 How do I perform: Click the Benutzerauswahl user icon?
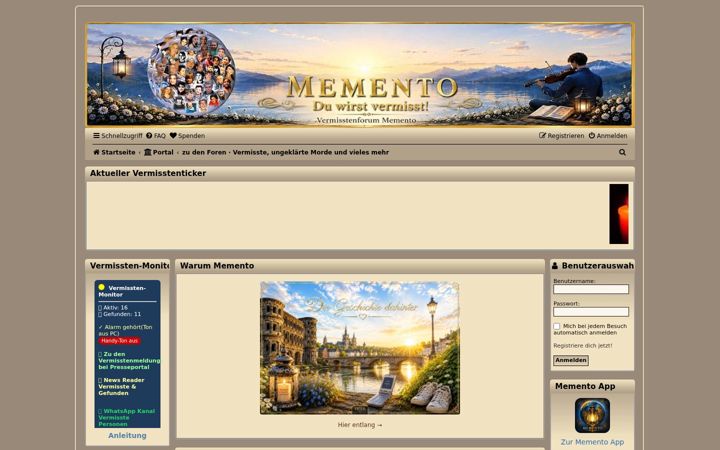pyautogui.click(x=555, y=265)
